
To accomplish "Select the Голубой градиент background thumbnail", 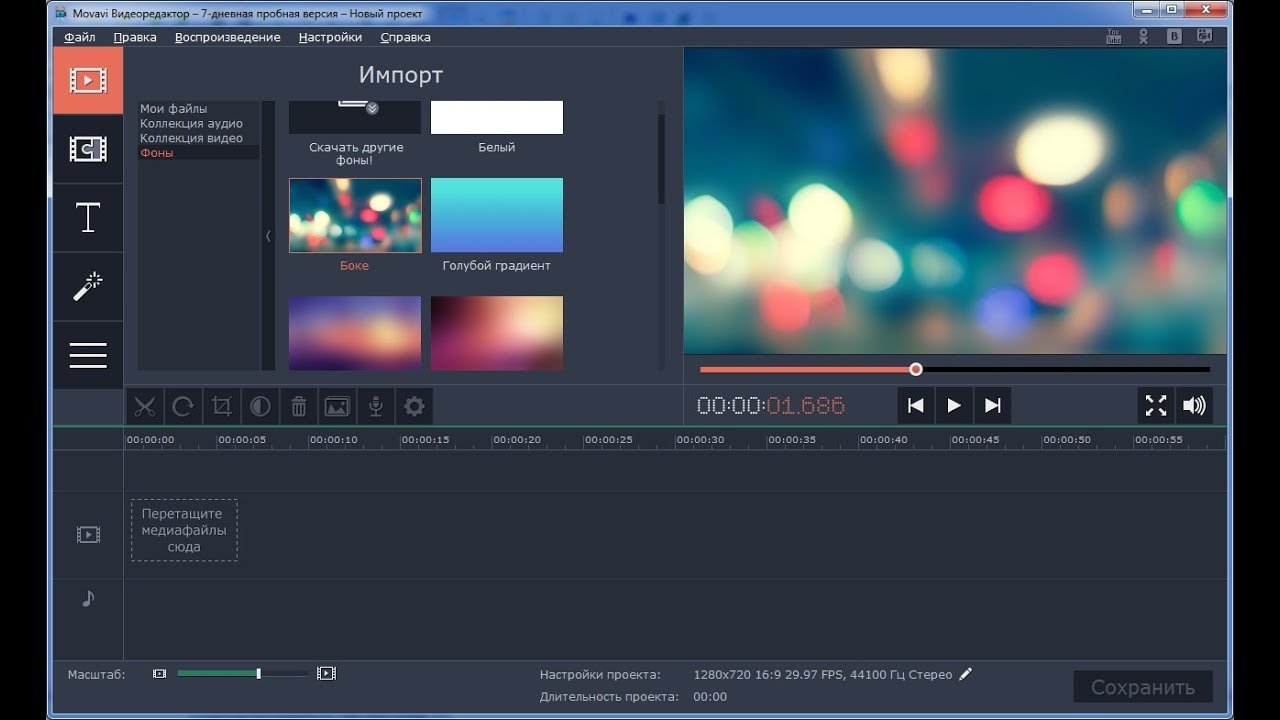I will click(x=497, y=215).
